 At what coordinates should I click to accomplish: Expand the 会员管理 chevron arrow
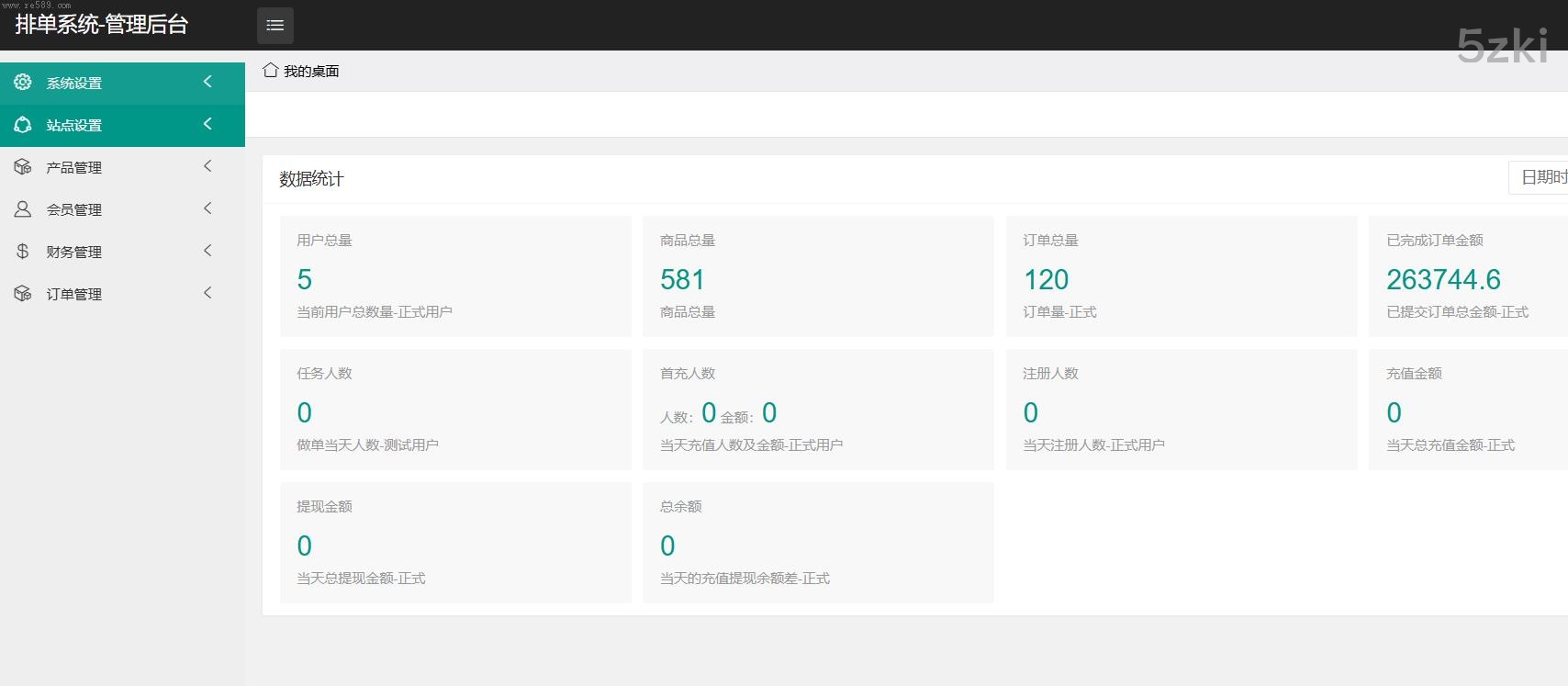point(207,208)
